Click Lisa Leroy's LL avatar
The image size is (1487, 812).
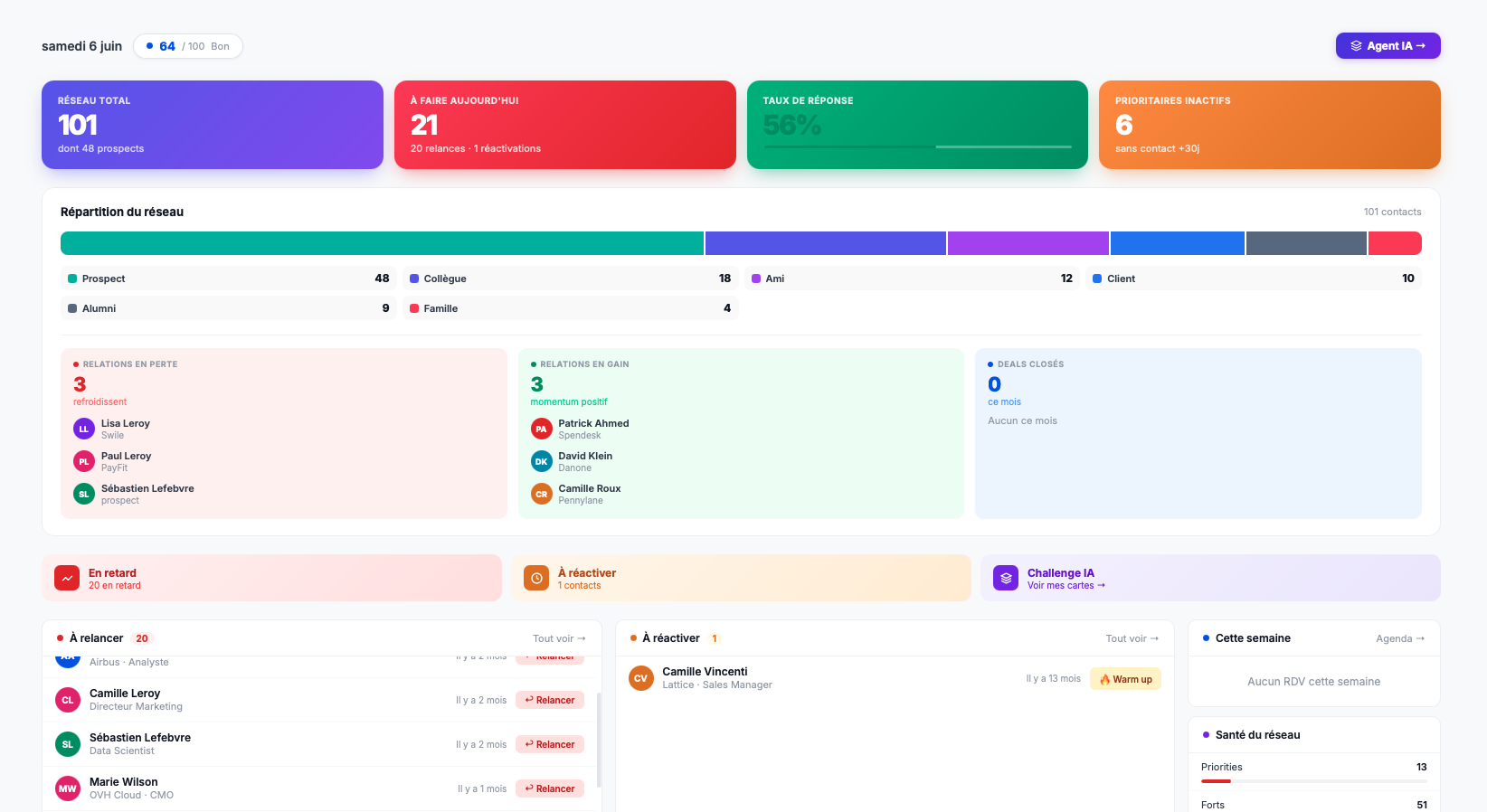pyautogui.click(x=84, y=429)
